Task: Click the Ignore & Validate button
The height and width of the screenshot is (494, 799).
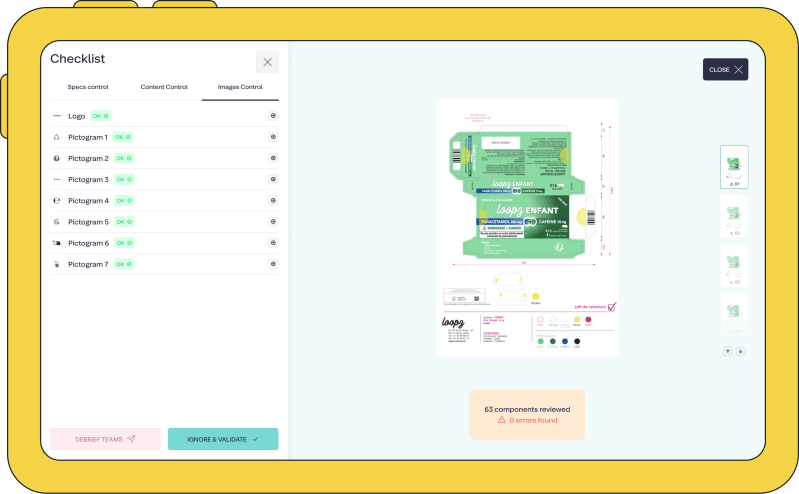Action: (223, 439)
